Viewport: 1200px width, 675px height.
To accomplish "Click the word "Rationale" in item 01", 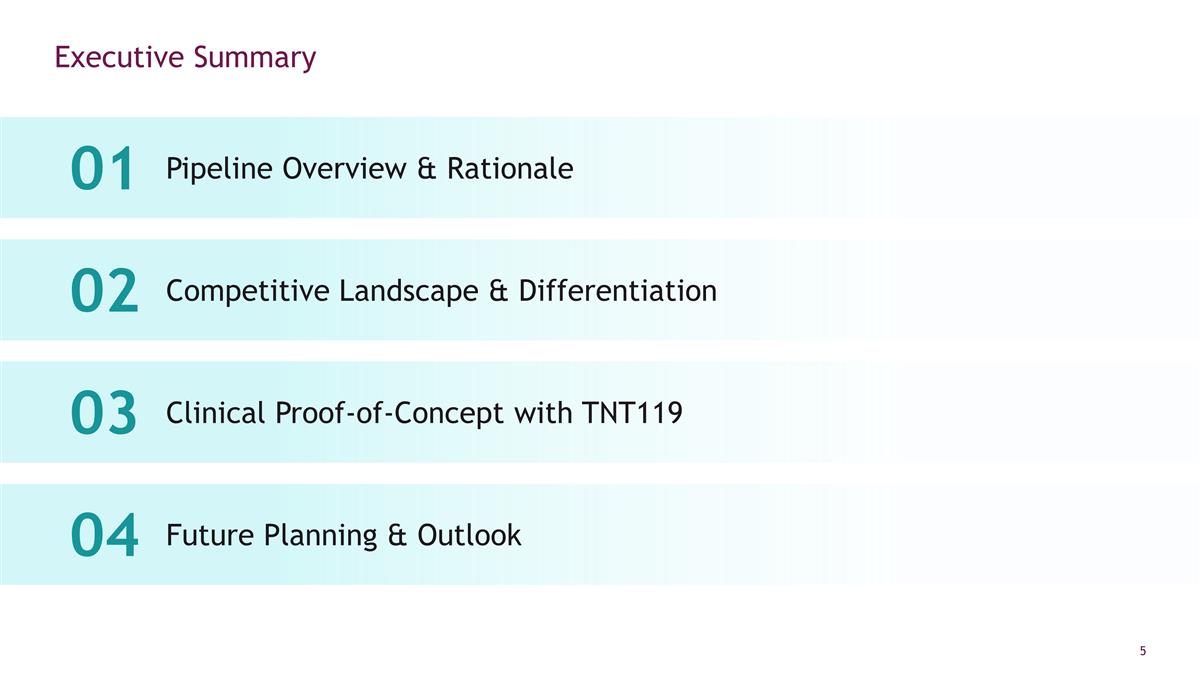I will [x=510, y=168].
